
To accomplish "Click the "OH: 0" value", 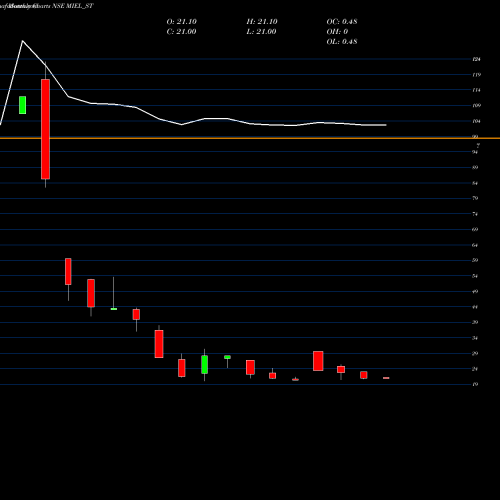I will (337, 32).
